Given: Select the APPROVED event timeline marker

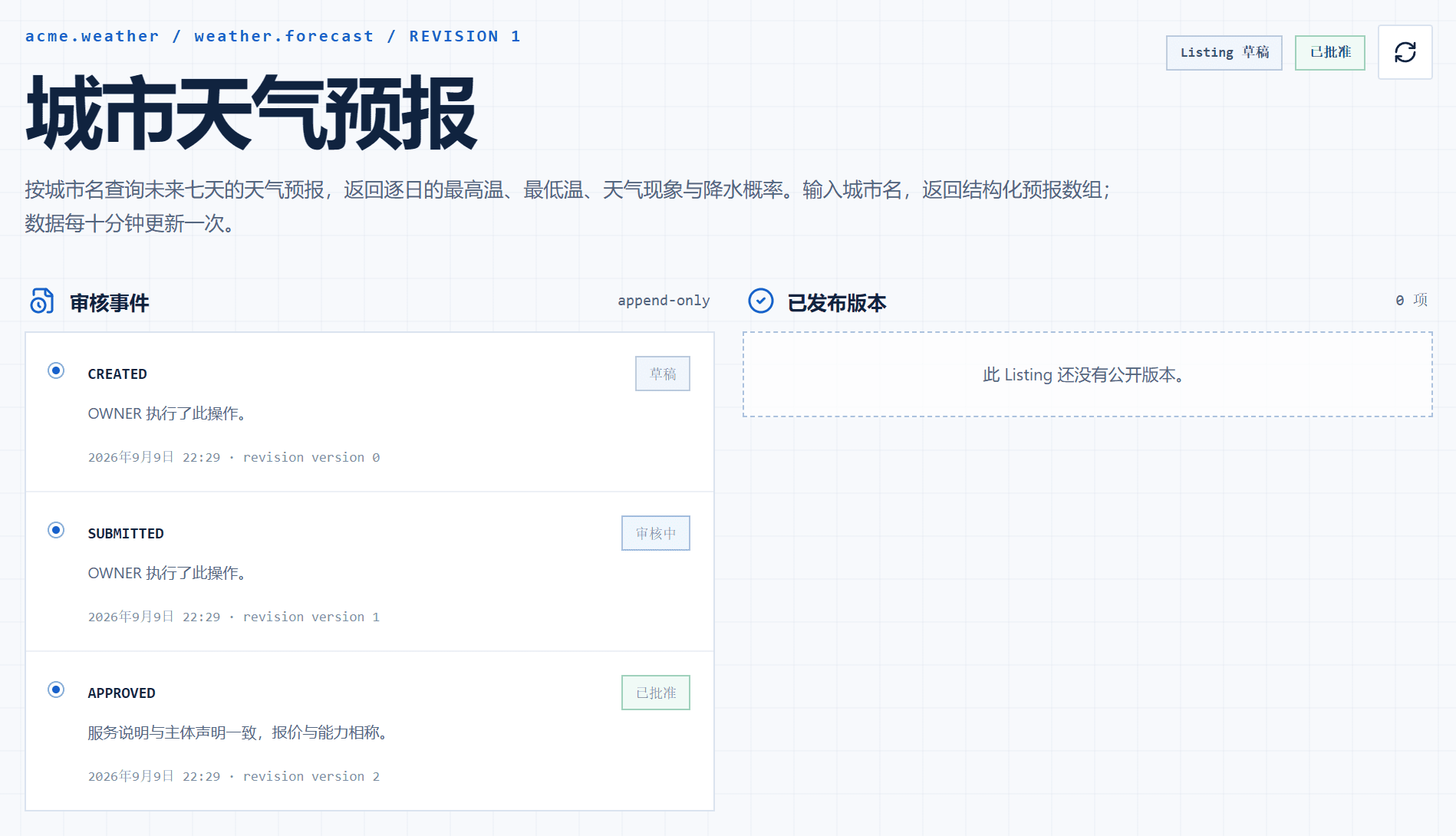Looking at the screenshot, I should 56,690.
